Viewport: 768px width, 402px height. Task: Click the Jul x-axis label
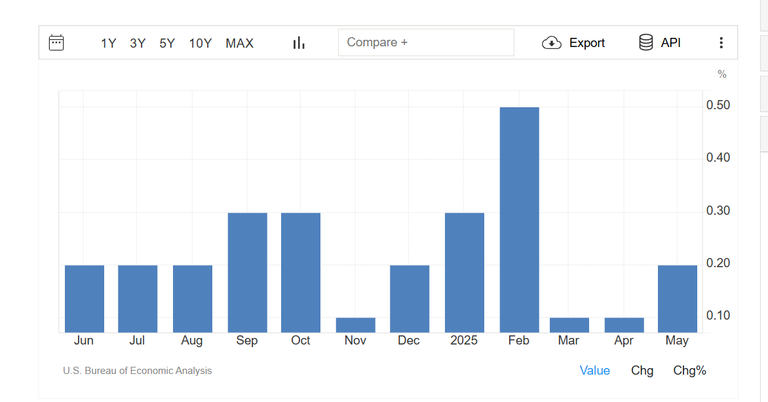click(137, 340)
